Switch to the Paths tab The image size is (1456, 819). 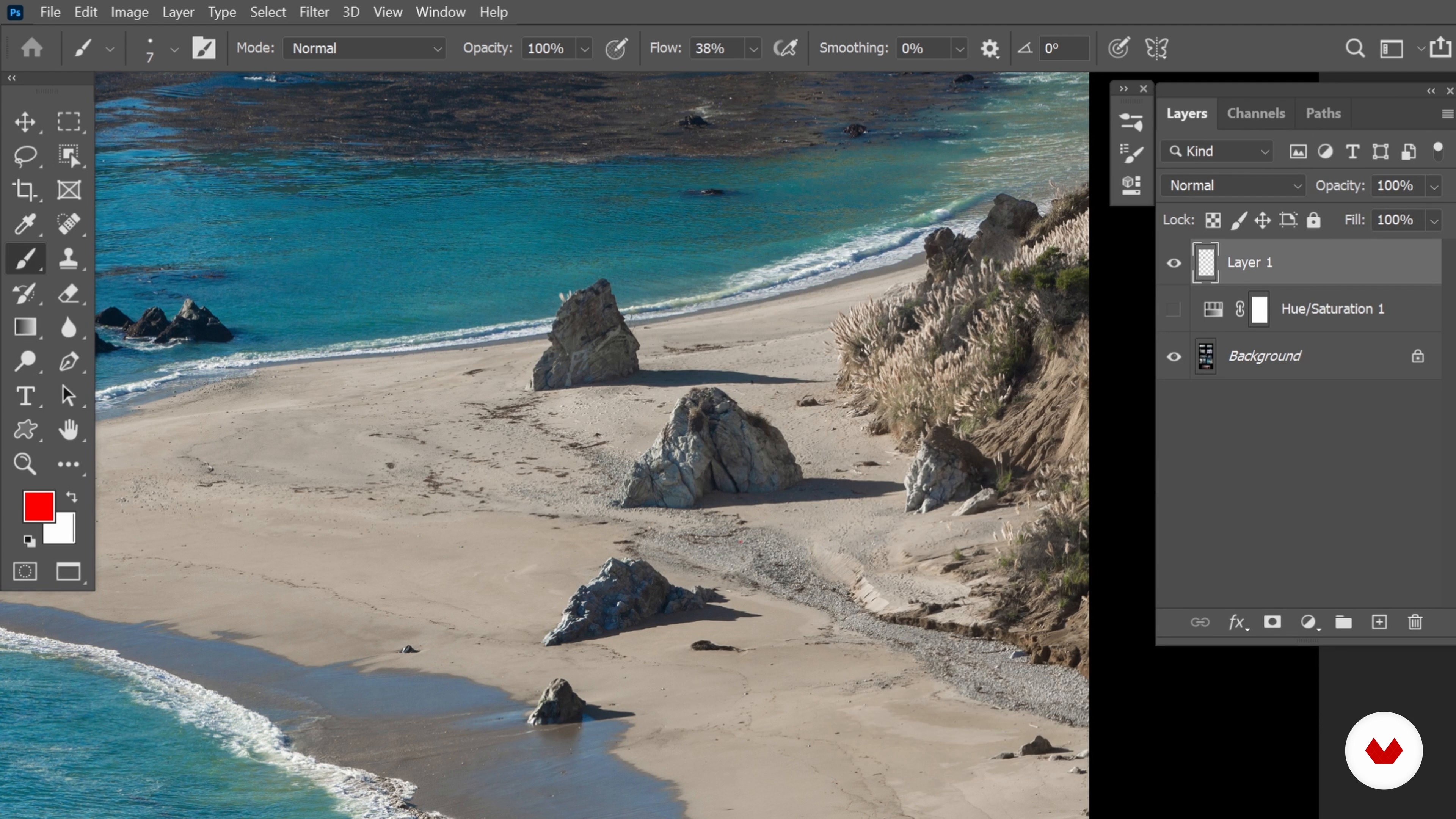(1323, 113)
